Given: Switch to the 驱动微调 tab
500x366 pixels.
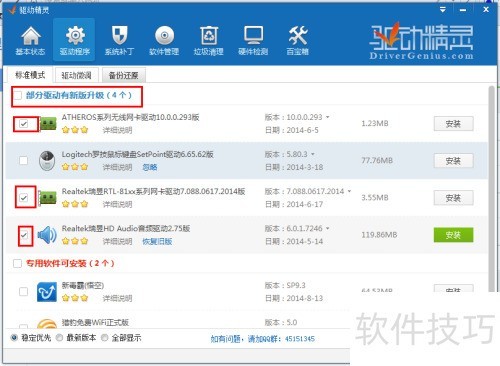Looking at the screenshot, I should (x=77, y=76).
